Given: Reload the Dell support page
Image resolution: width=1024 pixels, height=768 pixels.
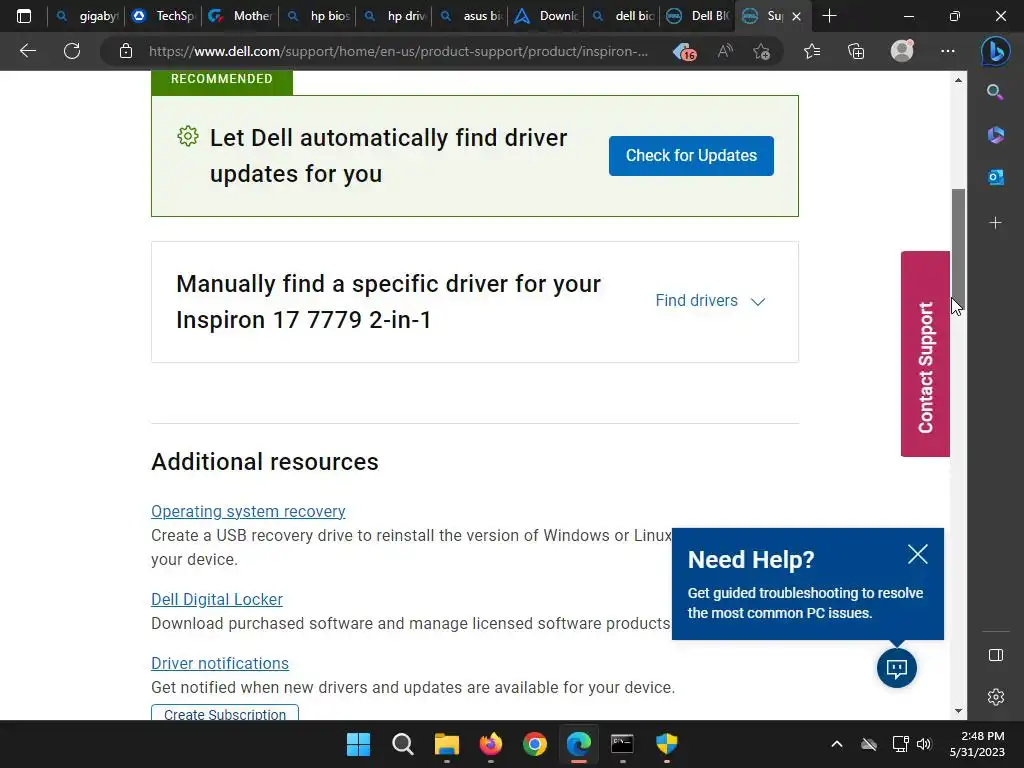Looking at the screenshot, I should [72, 51].
